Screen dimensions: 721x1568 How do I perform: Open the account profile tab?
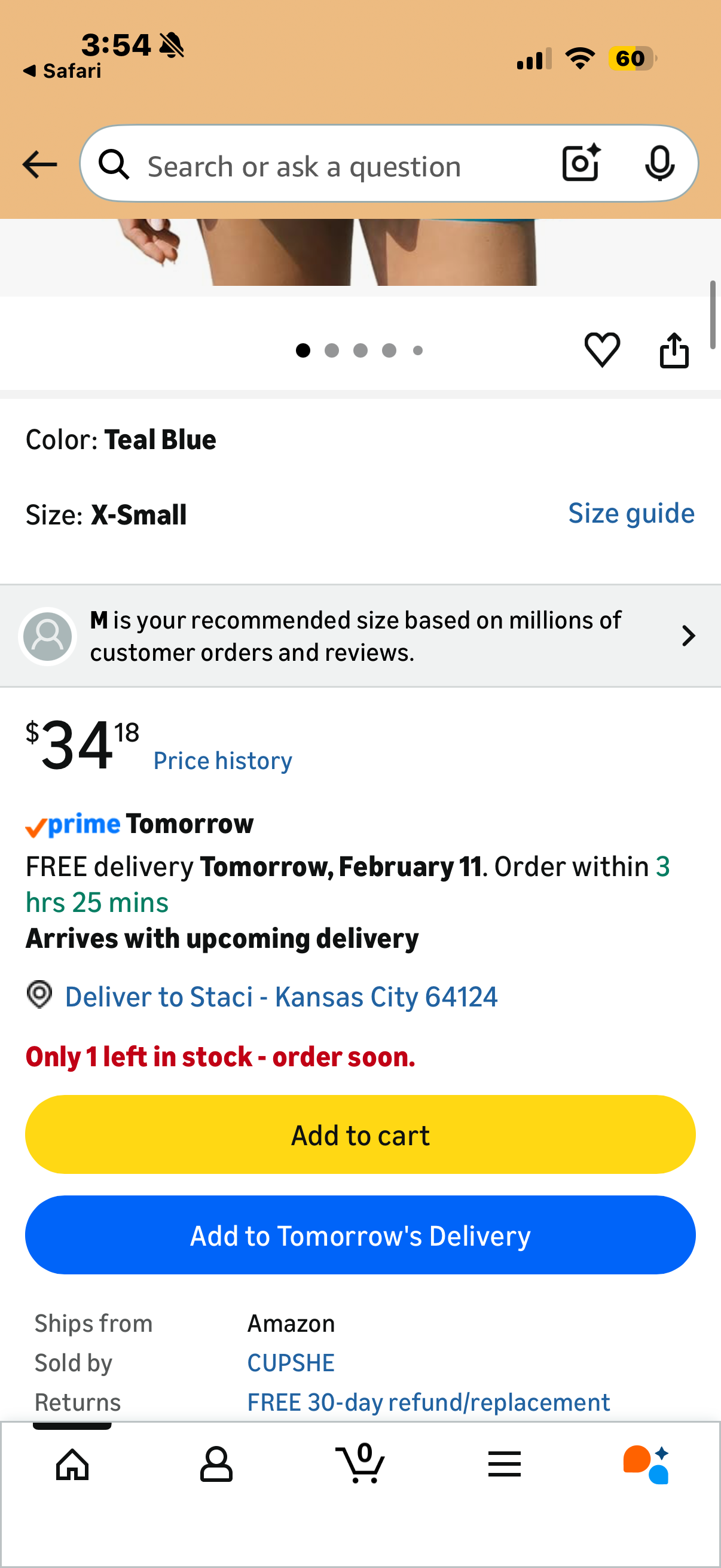[216, 1464]
